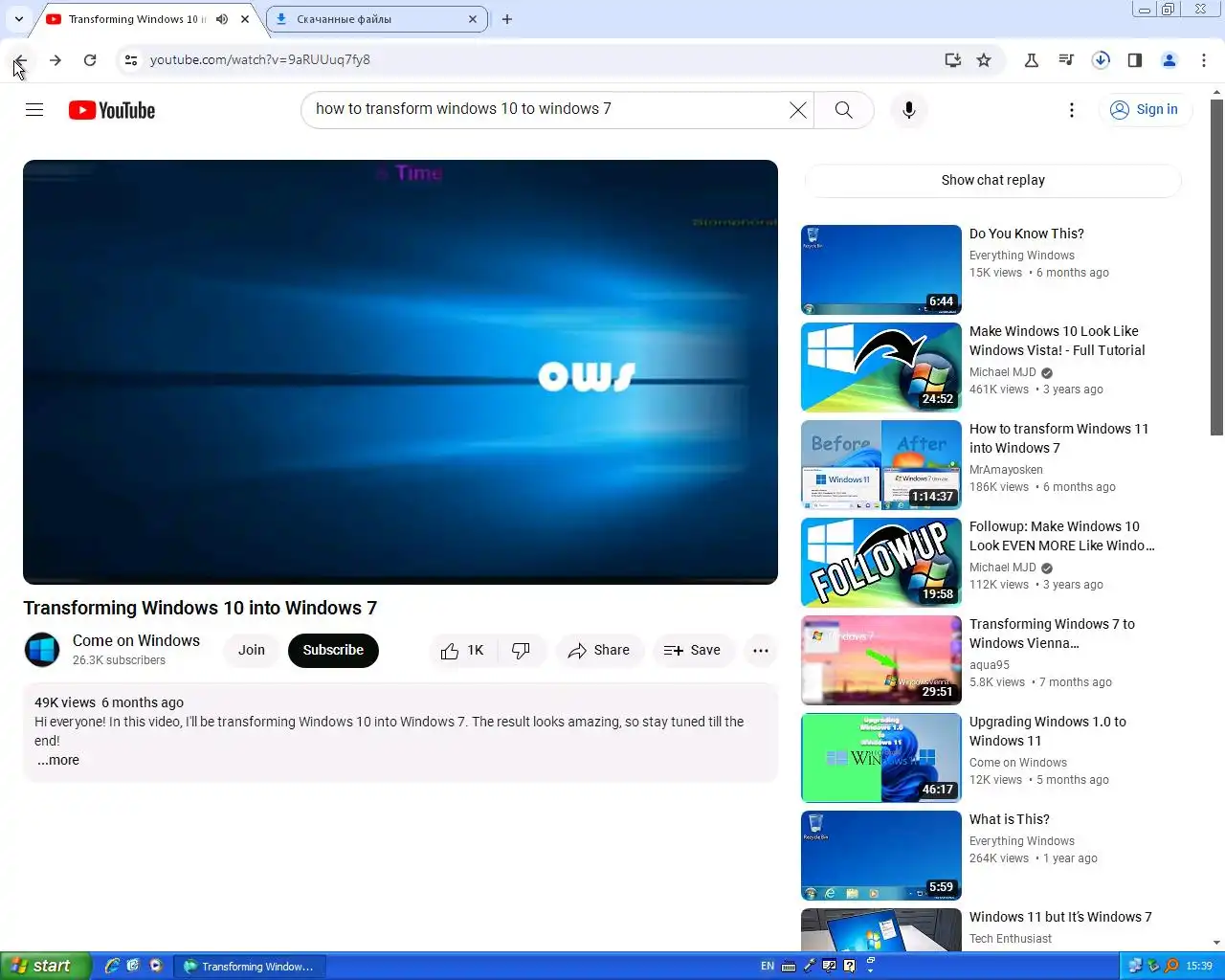Open MrAmayosken channel name

tap(1006, 470)
